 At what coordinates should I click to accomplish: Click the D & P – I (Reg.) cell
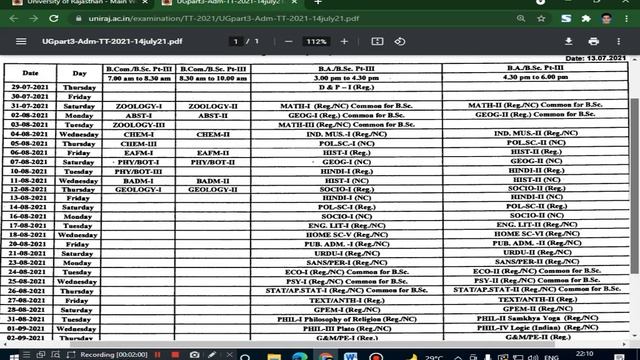(346, 87)
